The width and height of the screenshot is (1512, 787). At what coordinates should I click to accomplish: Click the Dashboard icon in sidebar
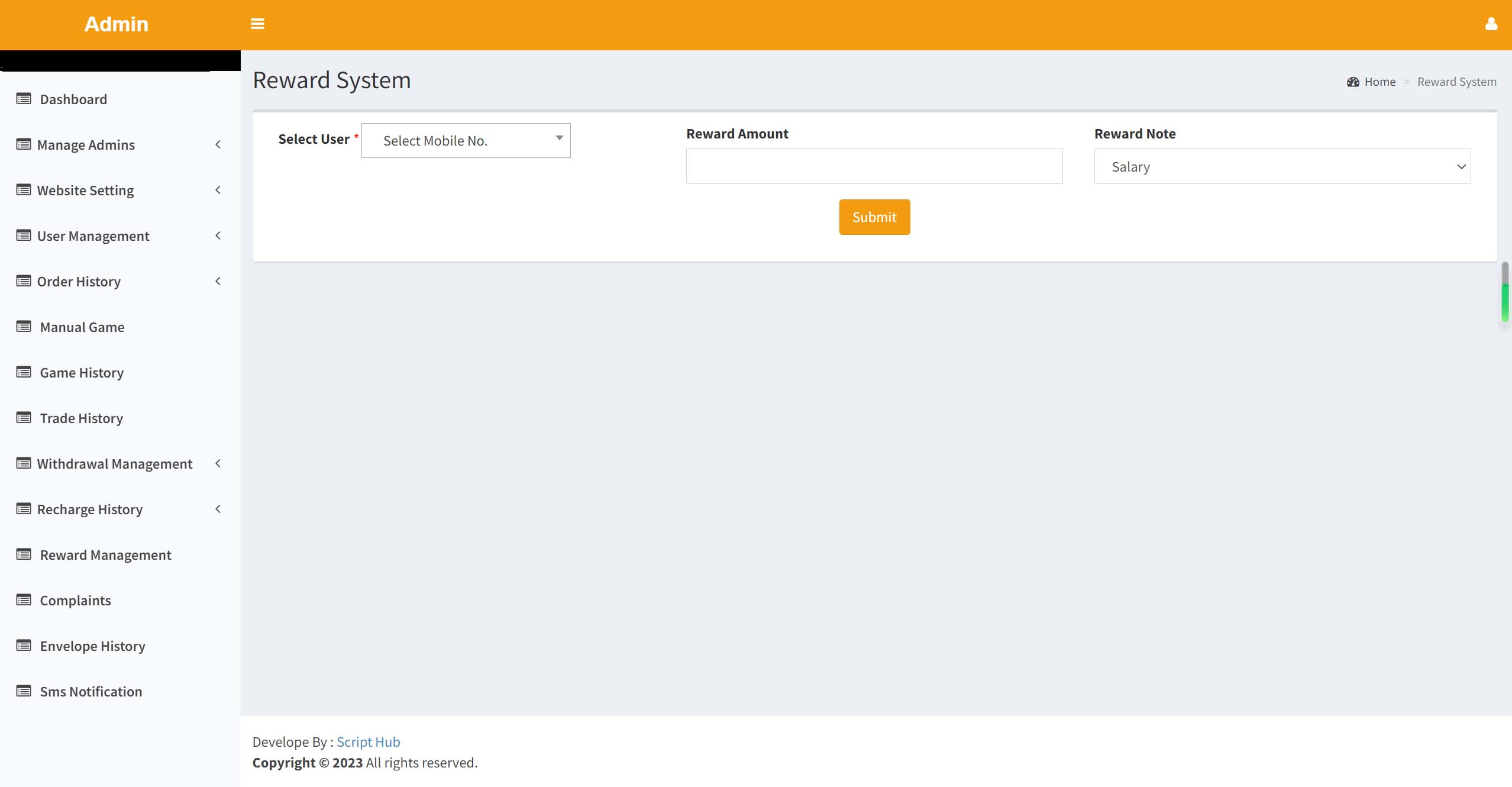(23, 99)
